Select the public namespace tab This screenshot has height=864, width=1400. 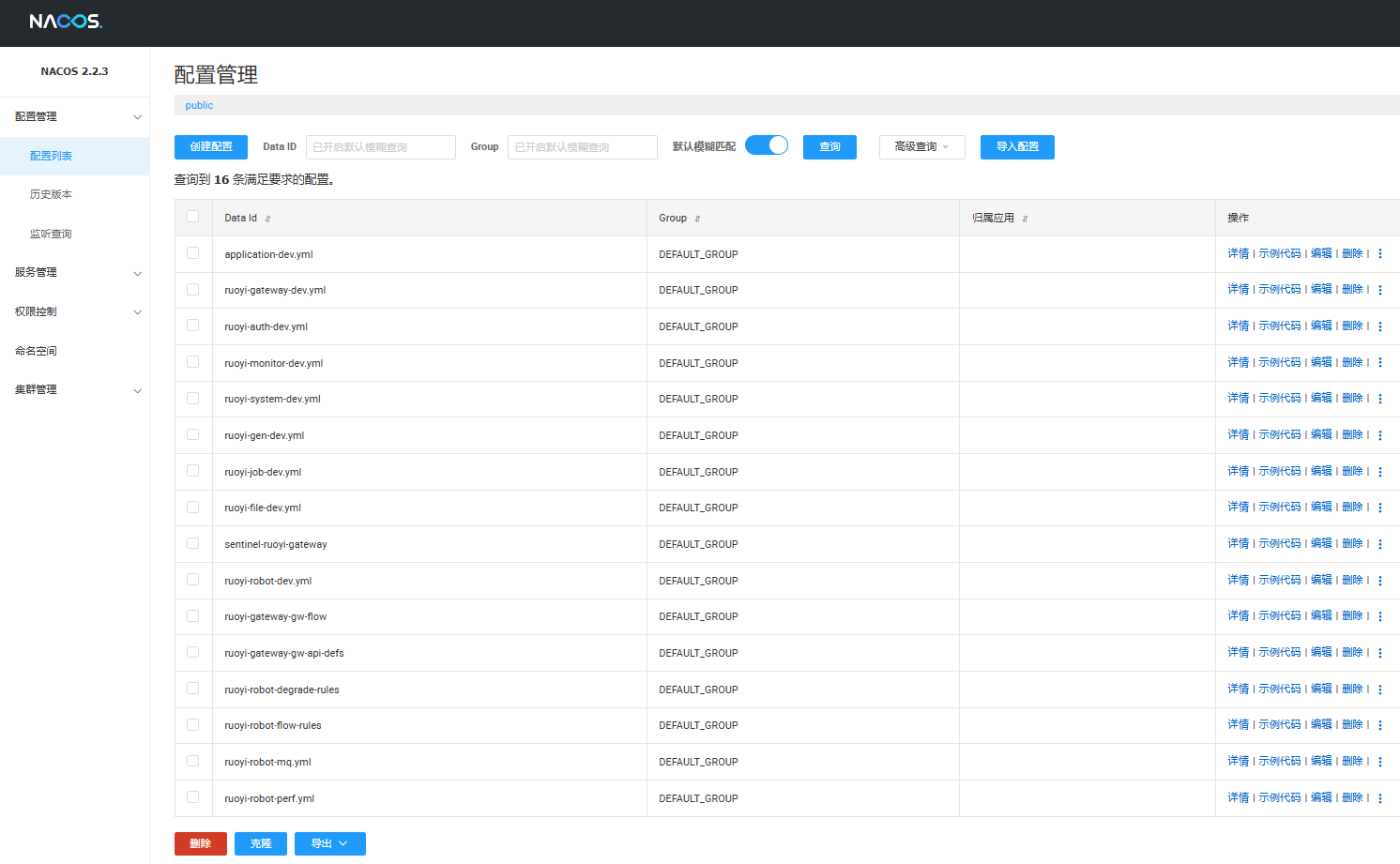point(199,105)
